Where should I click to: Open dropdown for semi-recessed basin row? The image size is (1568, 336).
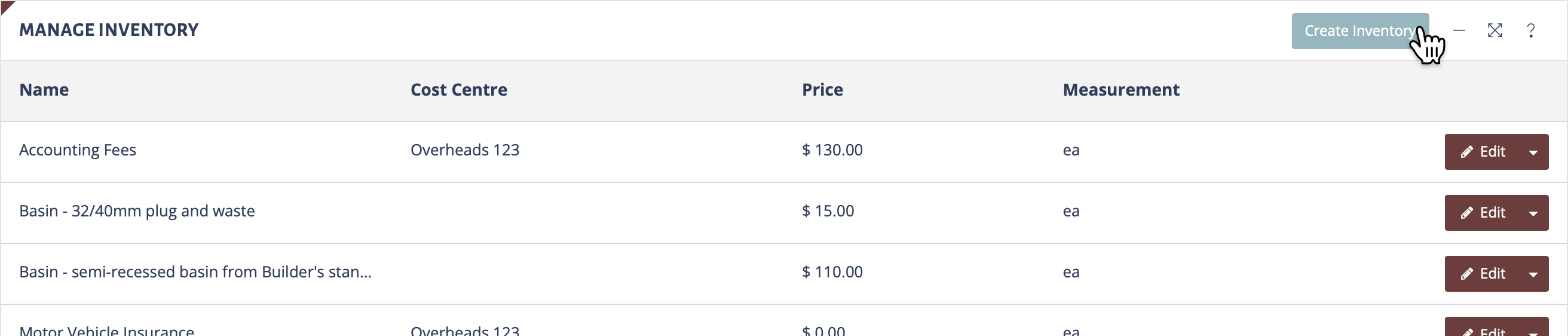(1533, 273)
